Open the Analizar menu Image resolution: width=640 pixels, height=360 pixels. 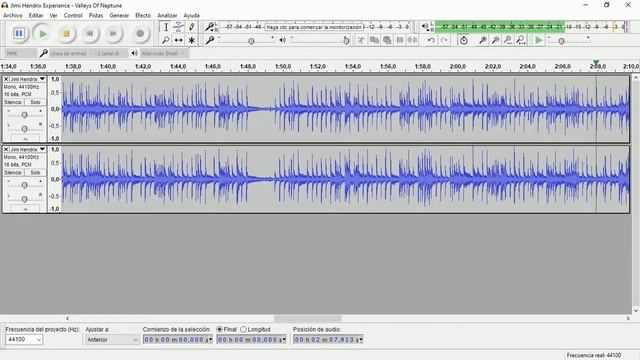point(167,15)
